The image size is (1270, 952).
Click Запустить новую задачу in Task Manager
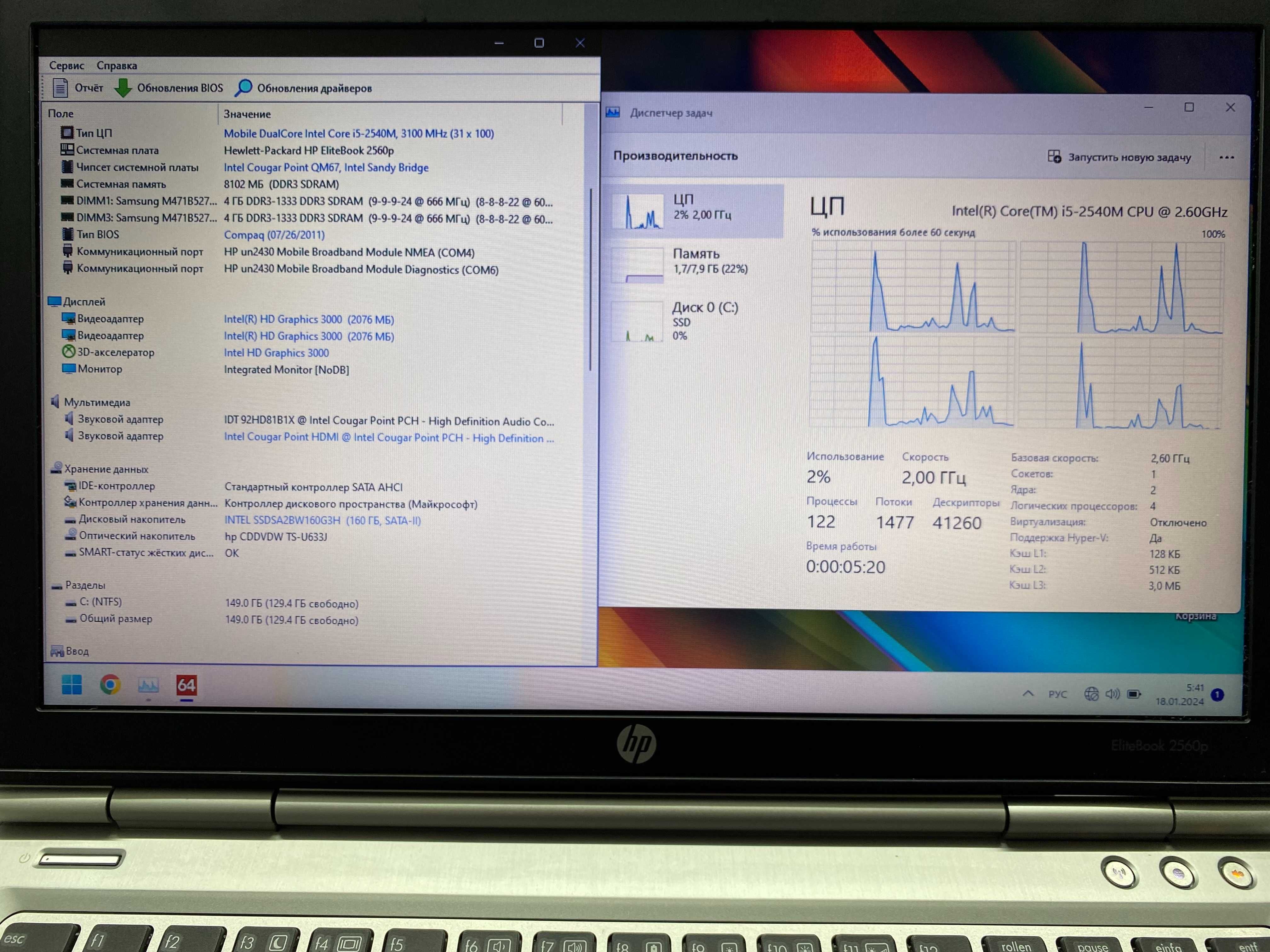tap(1119, 157)
